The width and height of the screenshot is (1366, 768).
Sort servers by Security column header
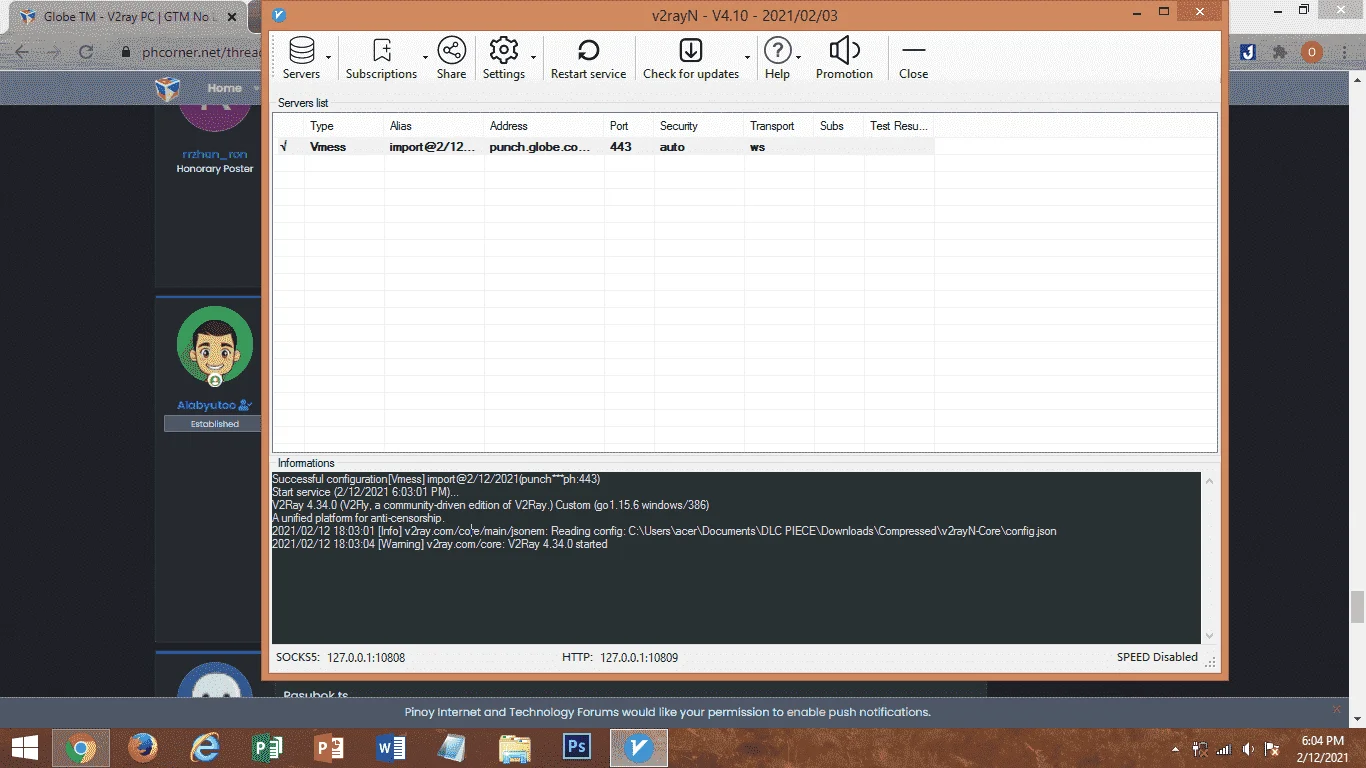pyautogui.click(x=699, y=126)
